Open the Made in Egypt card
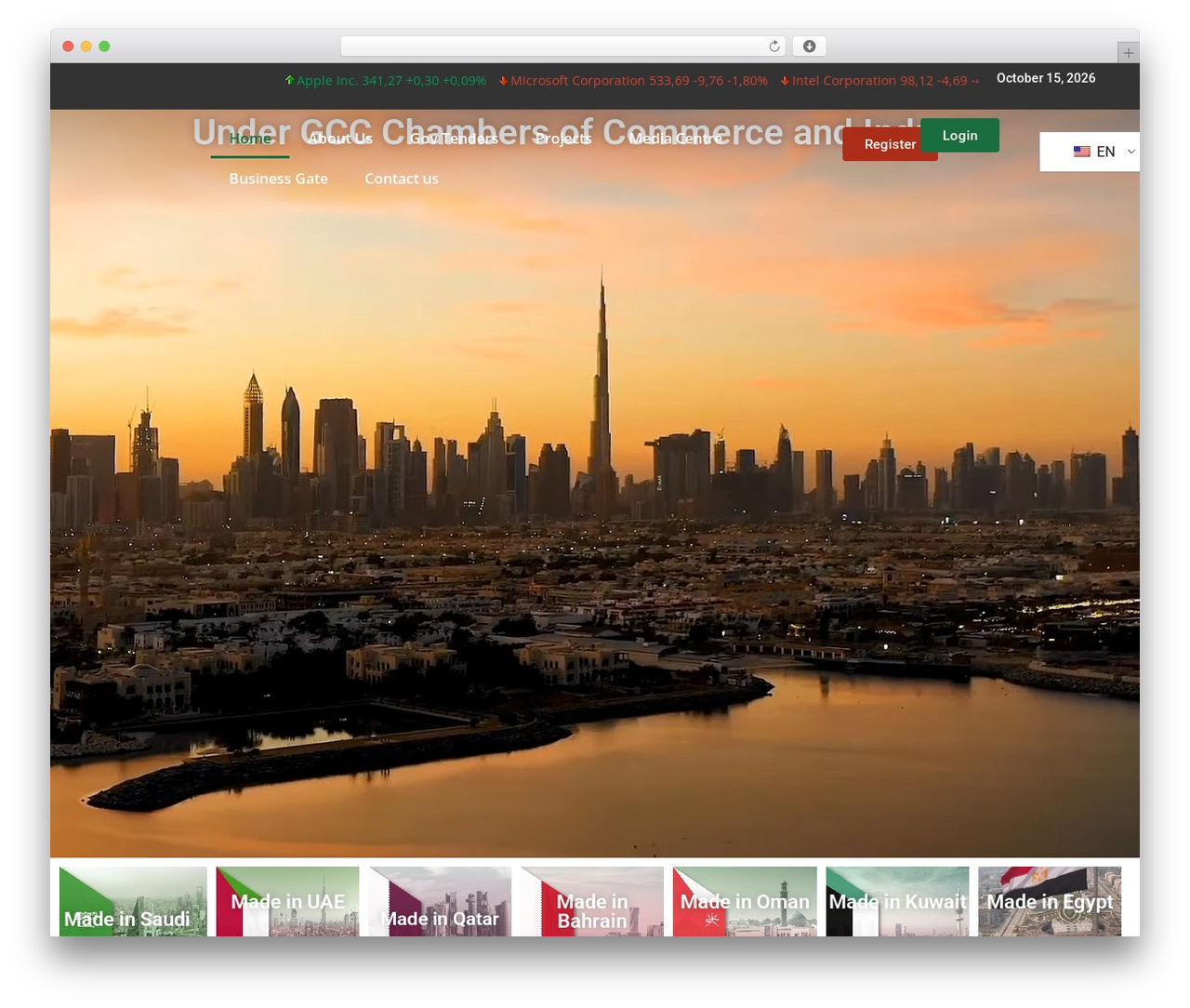This screenshot has width=1190, height=1008. point(1050,901)
